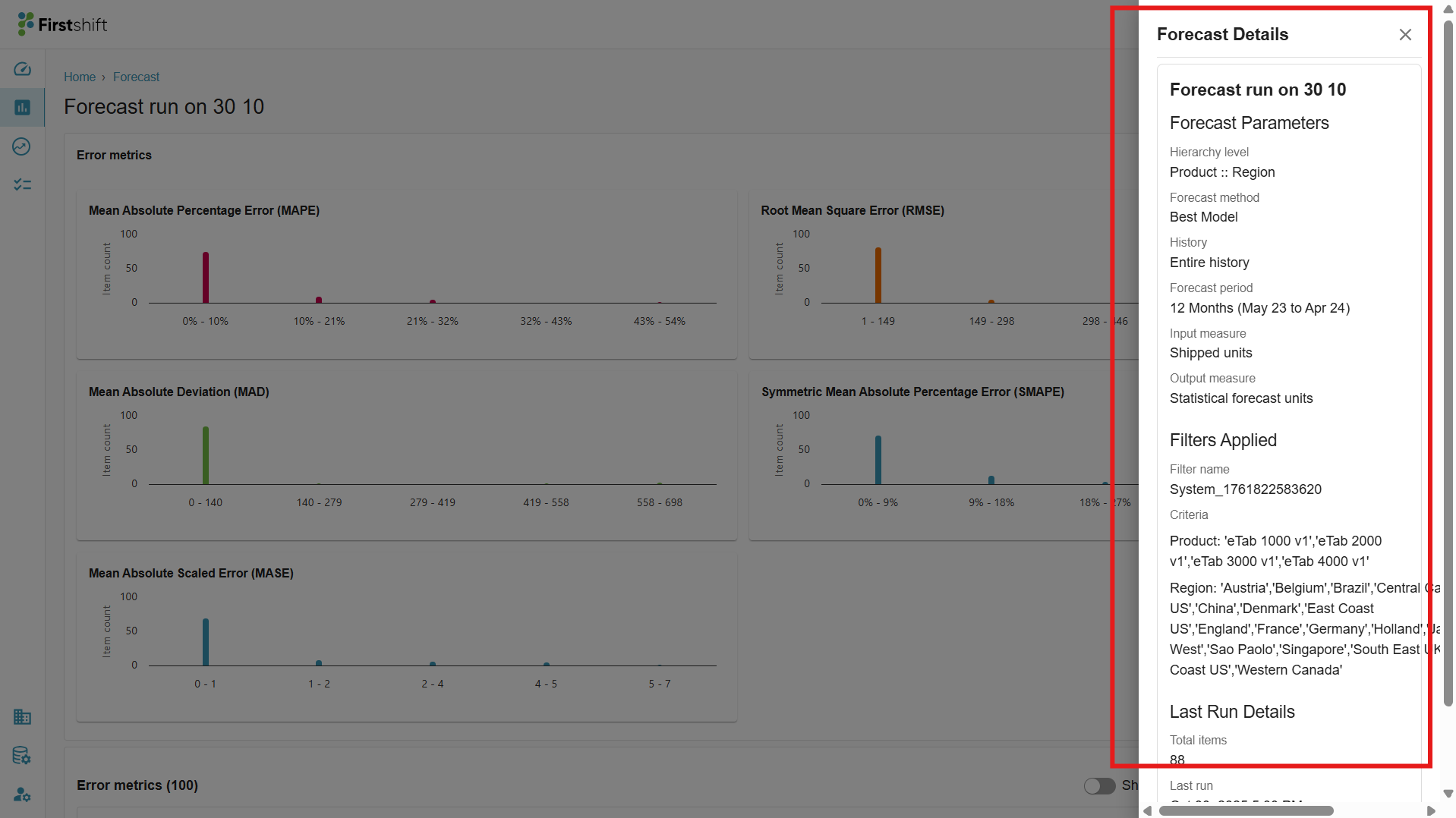This screenshot has height=818, width=1456.
Task: Click the RMSE 1 - 149 orange bar
Action: click(878, 275)
